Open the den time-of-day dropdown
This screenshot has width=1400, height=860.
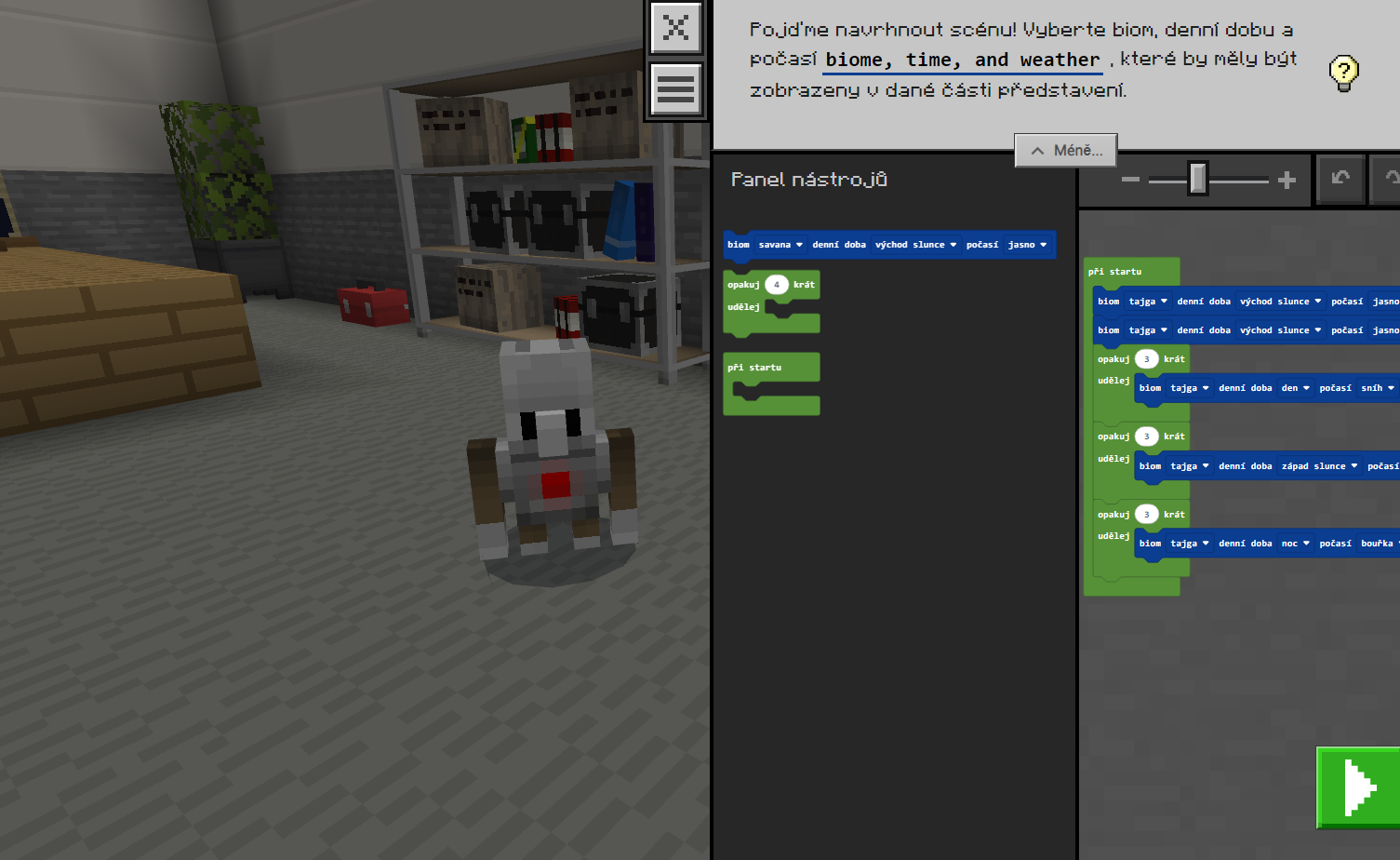pos(1296,388)
